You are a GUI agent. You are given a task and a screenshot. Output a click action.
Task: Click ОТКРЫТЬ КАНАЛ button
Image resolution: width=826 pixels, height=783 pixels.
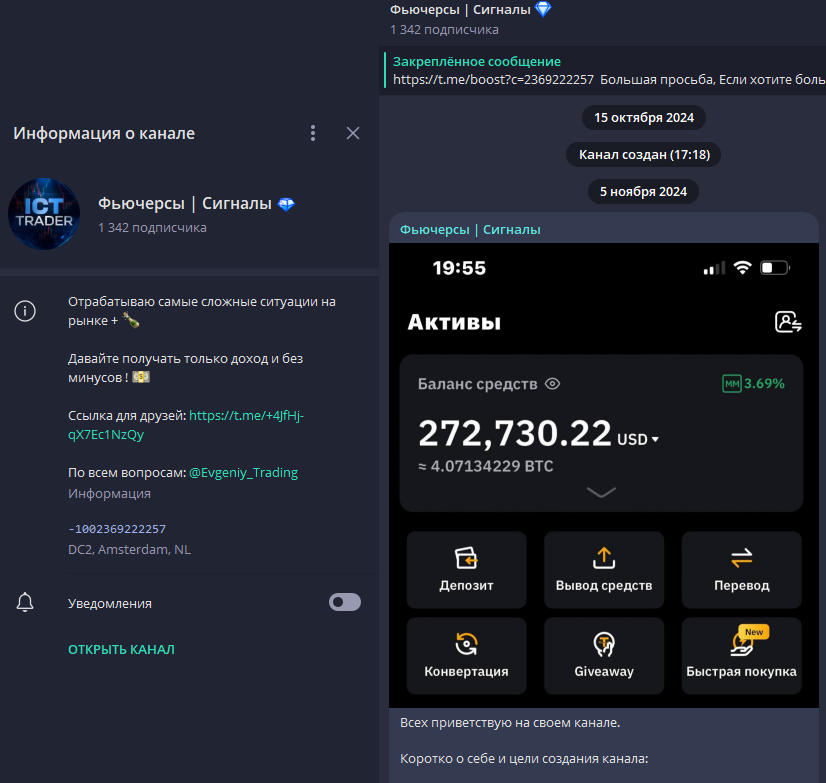point(121,650)
